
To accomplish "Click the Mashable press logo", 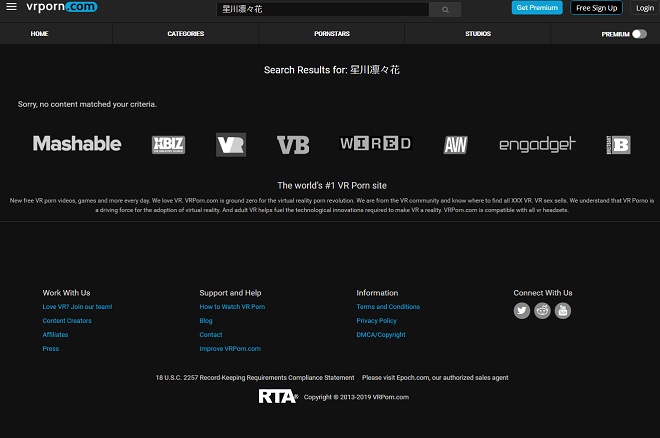I will (77, 144).
